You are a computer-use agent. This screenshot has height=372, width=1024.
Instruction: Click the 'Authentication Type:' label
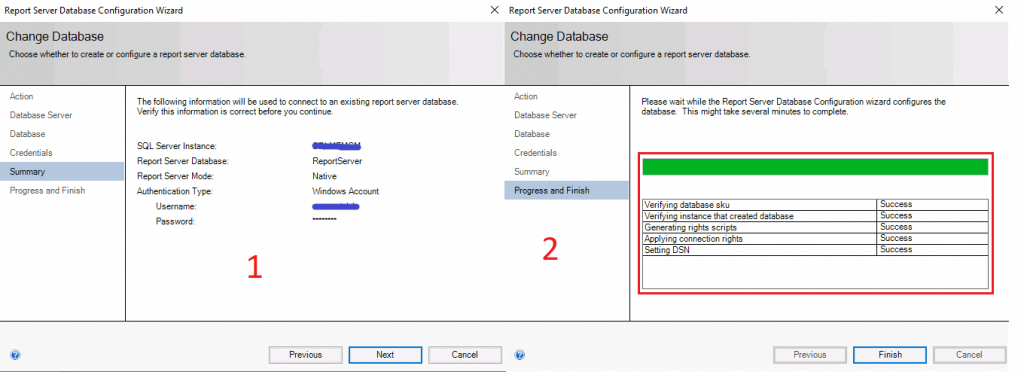pyautogui.click(x=175, y=191)
